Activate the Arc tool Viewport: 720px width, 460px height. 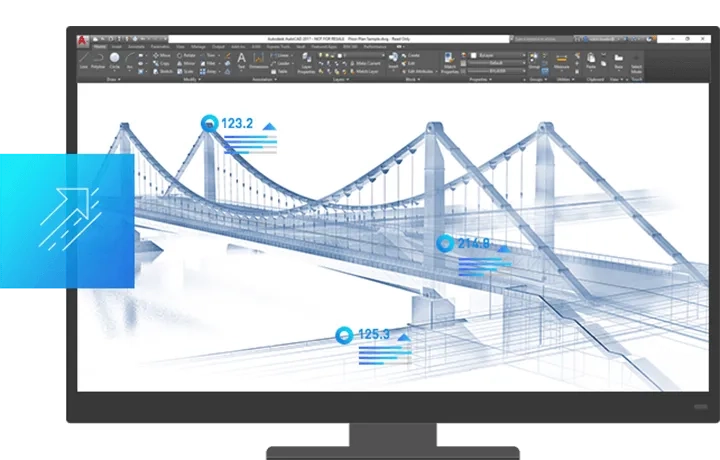click(x=131, y=60)
